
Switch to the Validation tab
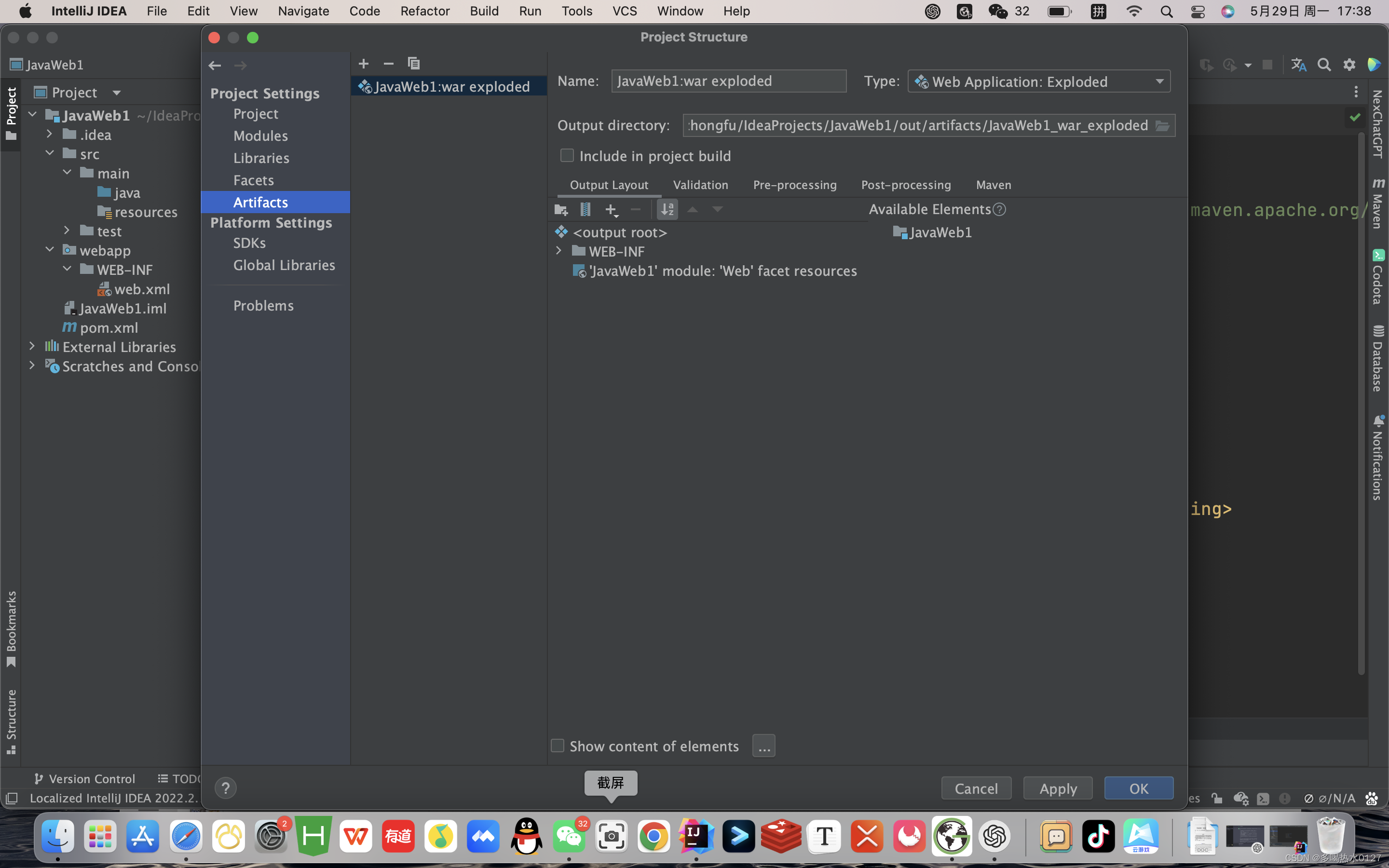pos(700,185)
